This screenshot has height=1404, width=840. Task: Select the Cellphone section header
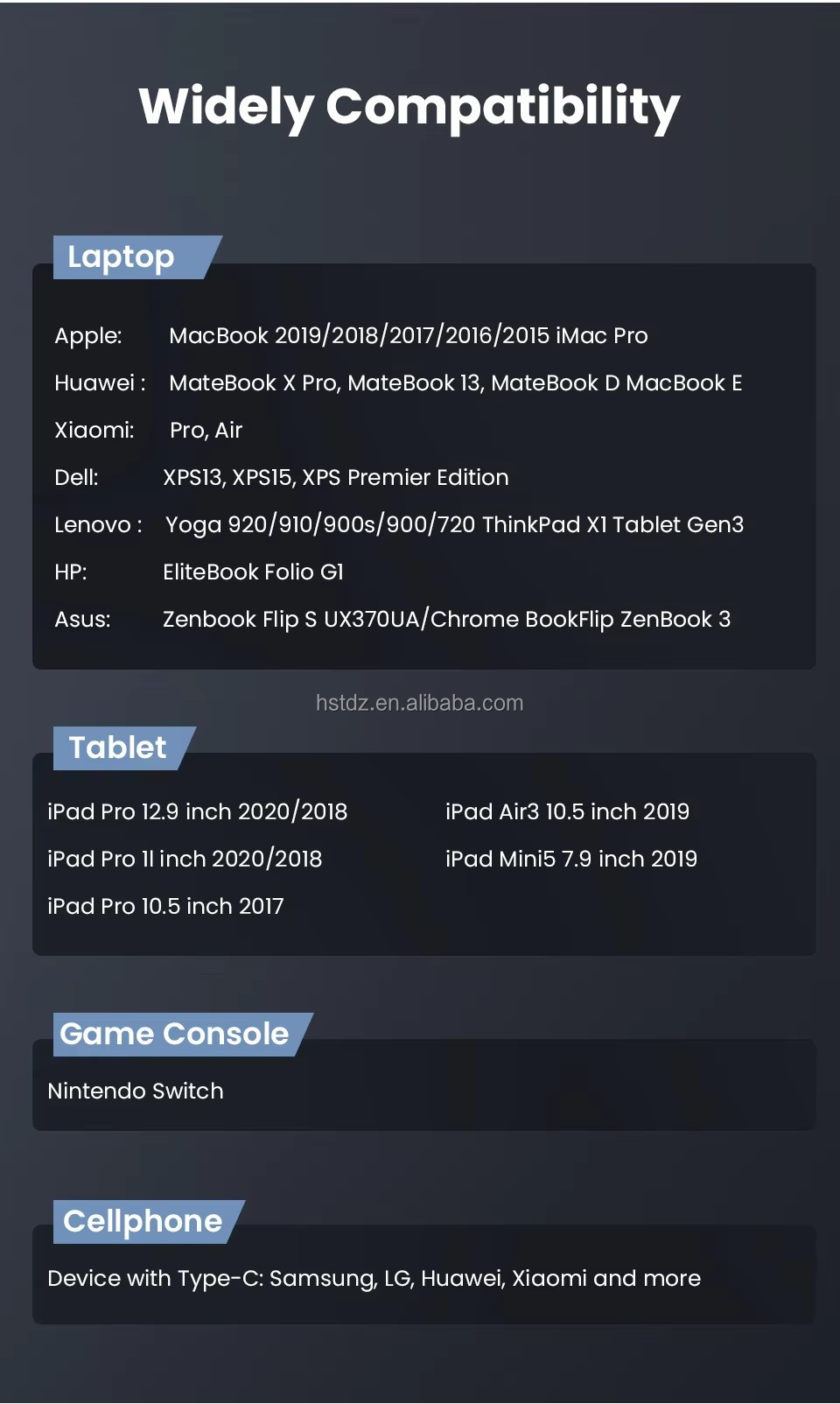click(x=143, y=1221)
